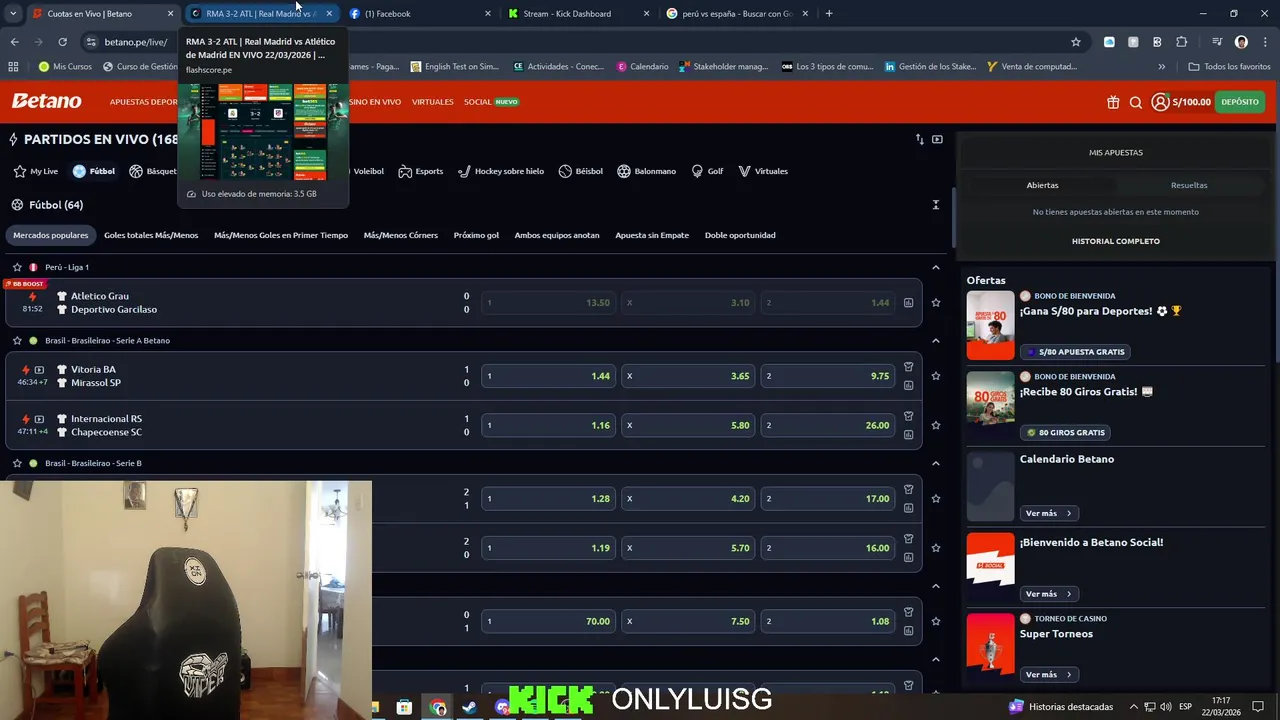Screen dimensions: 1280x720
Task: Switch to Ambos equipos anotan market
Action: coord(557,235)
